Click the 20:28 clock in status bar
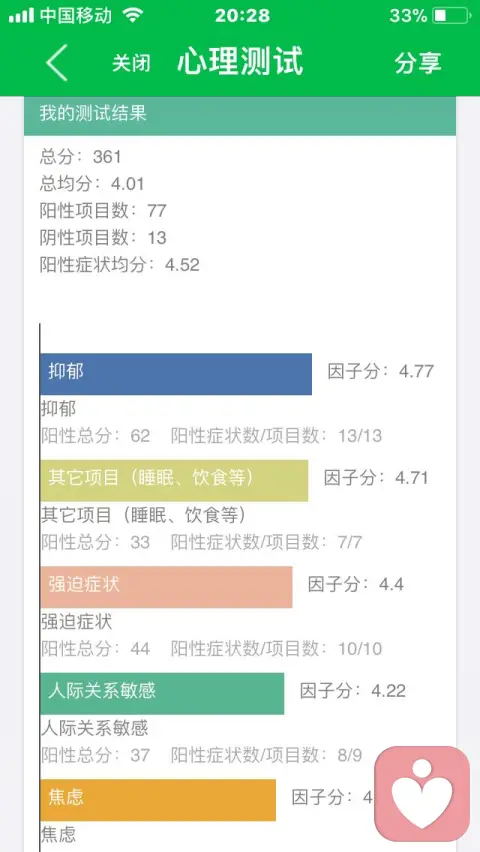This screenshot has height=852, width=480. click(x=242, y=16)
